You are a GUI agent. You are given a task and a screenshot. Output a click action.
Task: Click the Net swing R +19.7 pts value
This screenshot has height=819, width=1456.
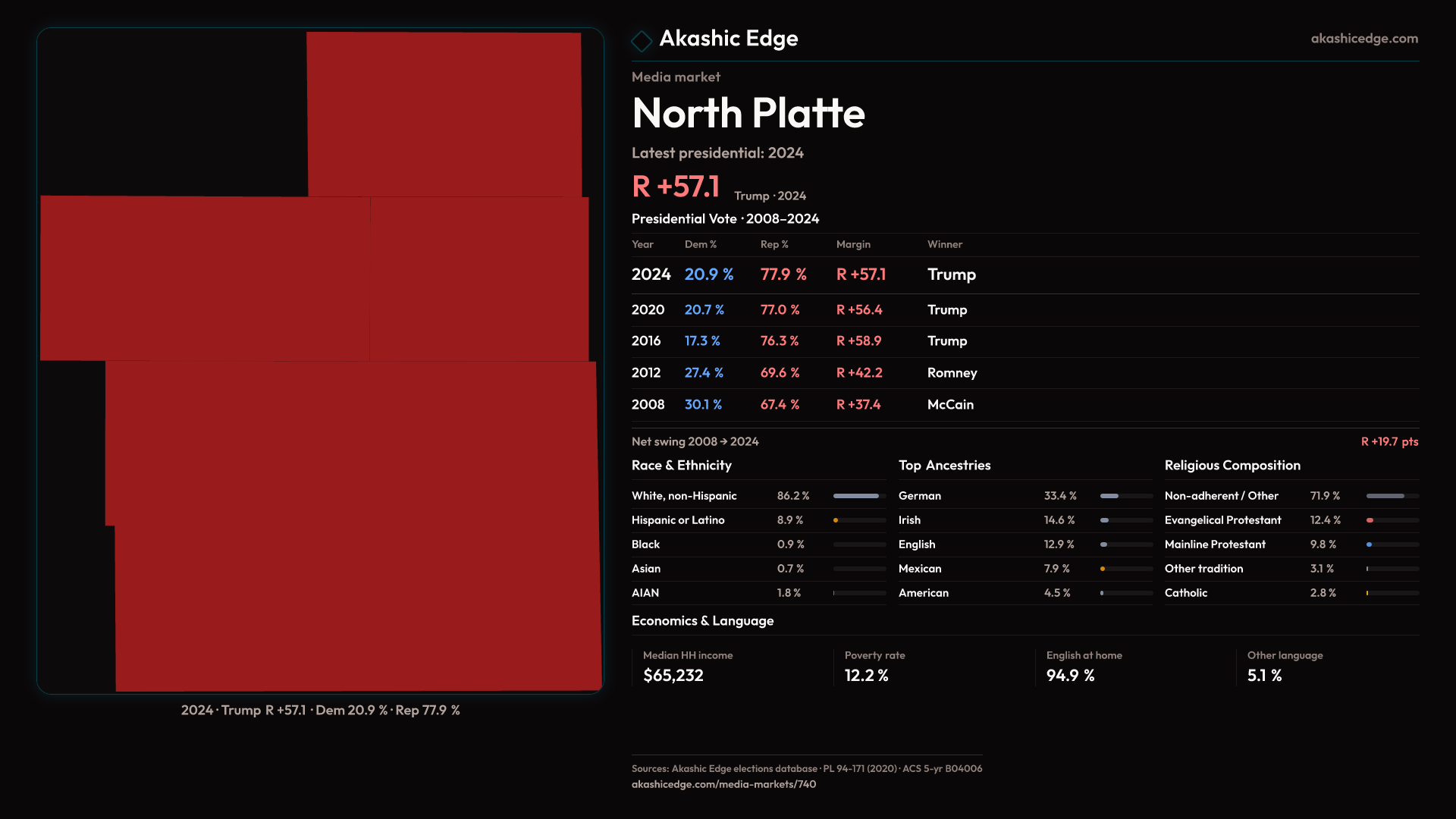pyautogui.click(x=1389, y=441)
